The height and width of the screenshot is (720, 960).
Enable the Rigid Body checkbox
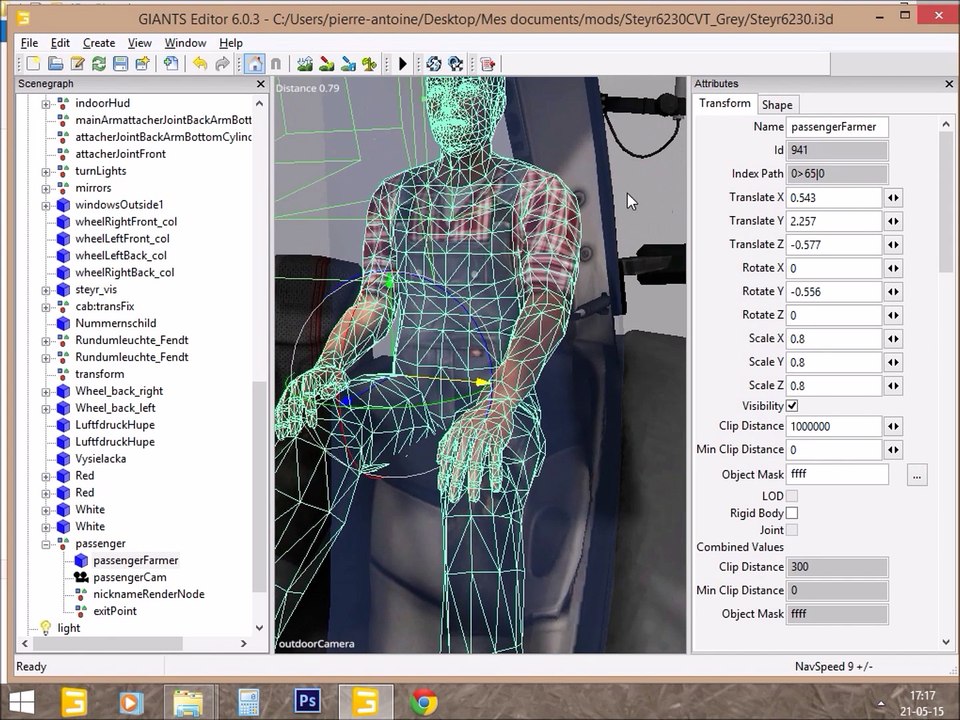[x=792, y=513]
